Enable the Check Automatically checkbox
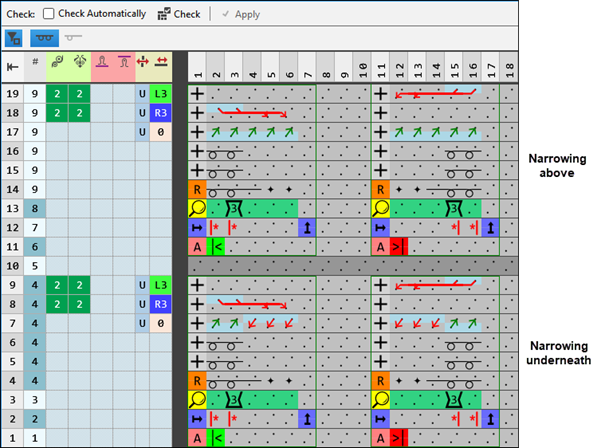This screenshot has height=448, width=605. [x=49, y=15]
